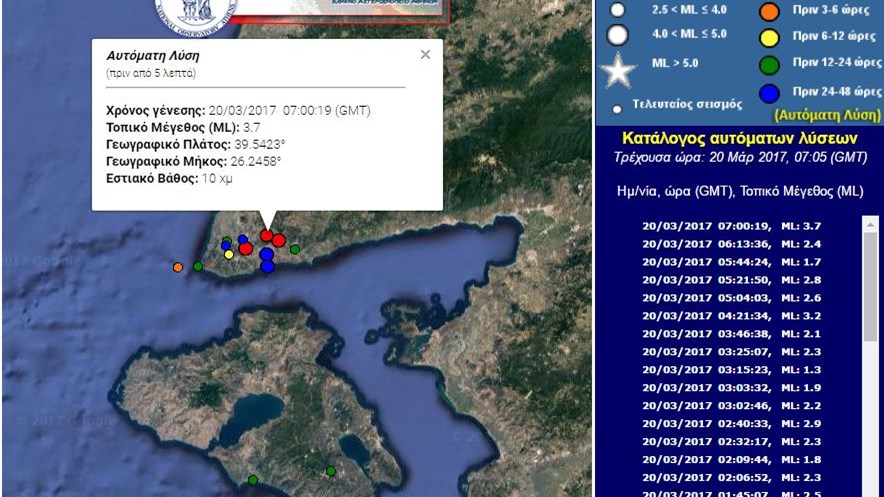
Task: Click the orange earthquake marker in the sea
Action: coord(178,267)
